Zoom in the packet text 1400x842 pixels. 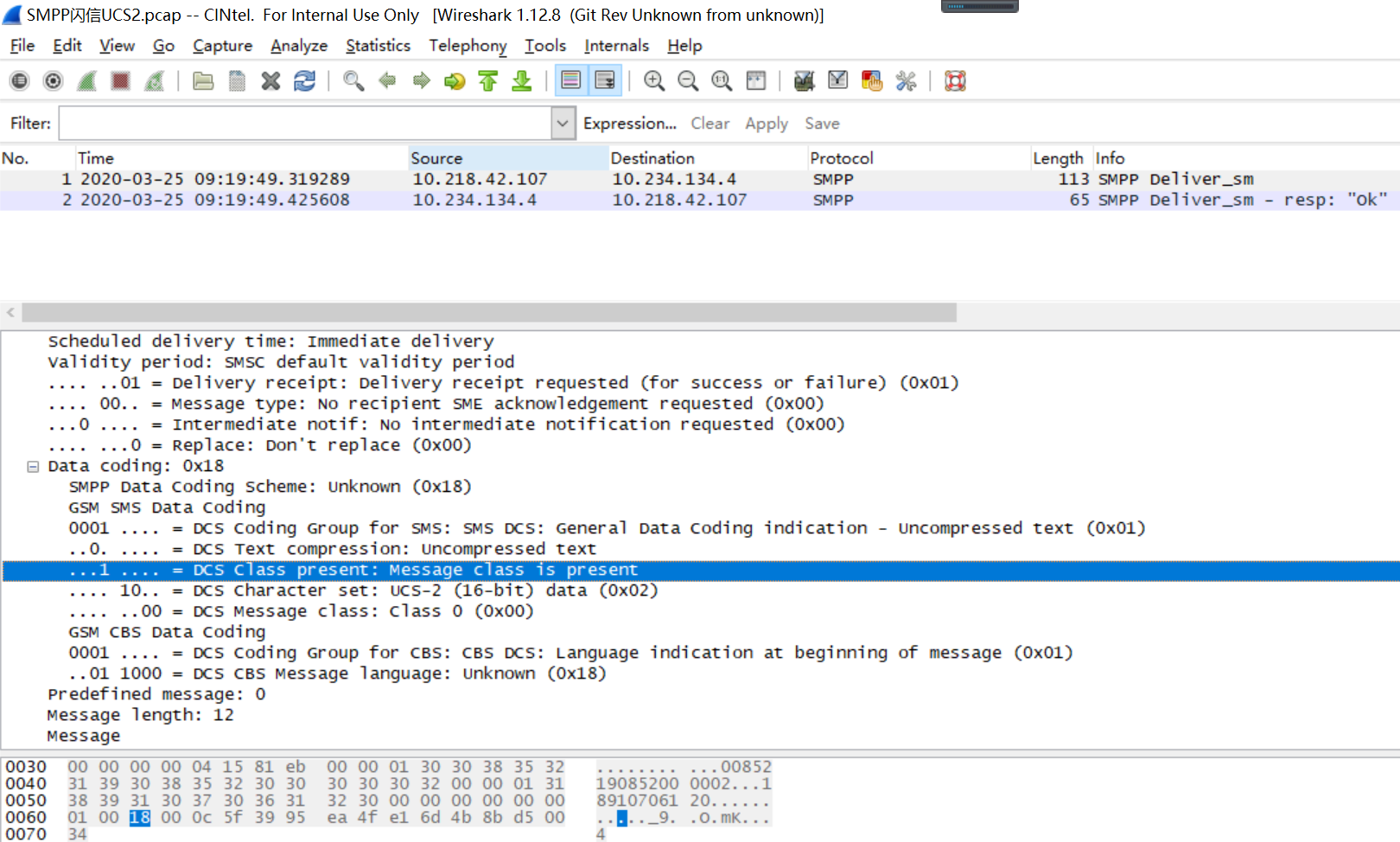(x=654, y=81)
